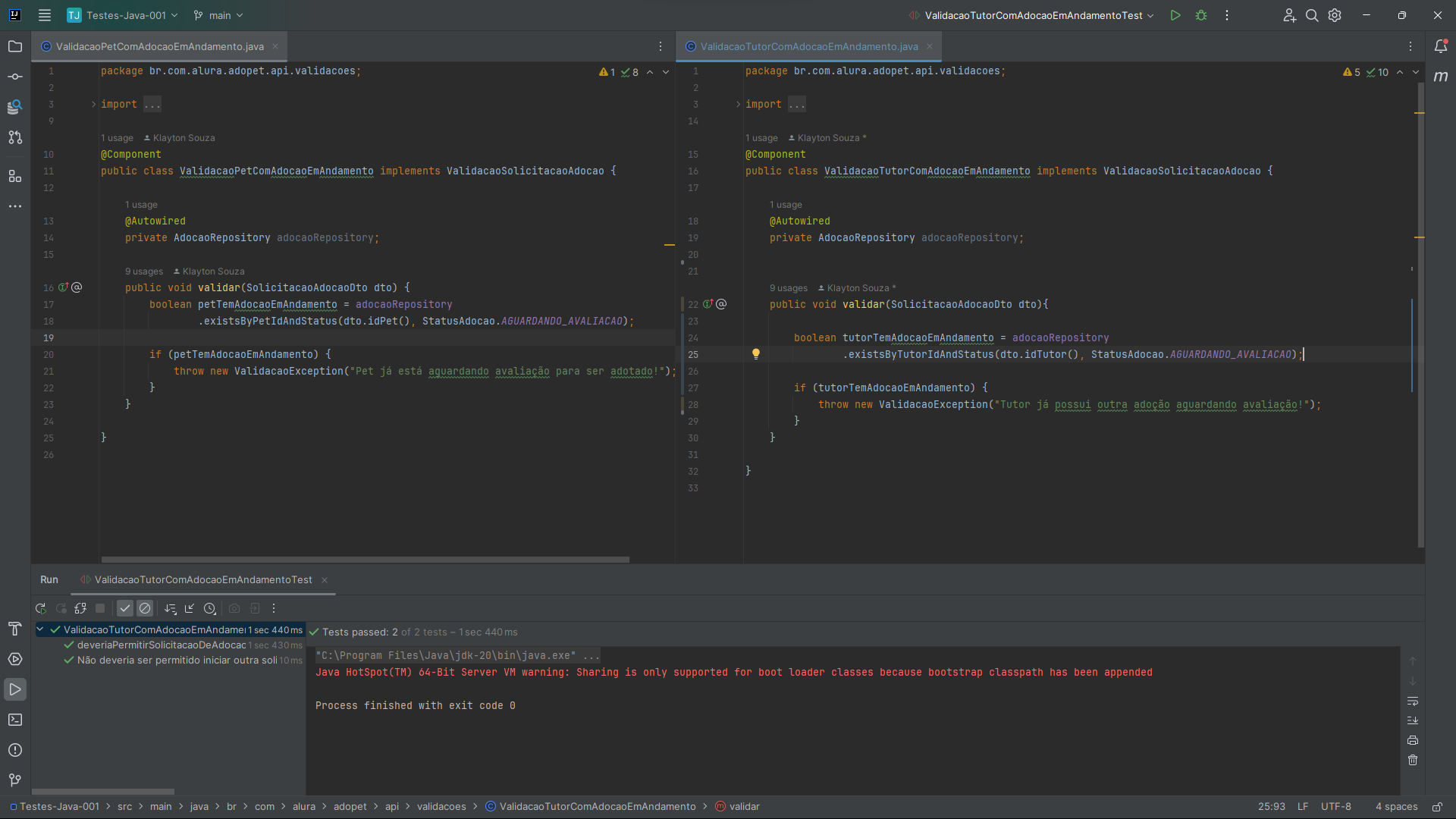Open Run toolbar more options
1456x819 pixels.
274,608
